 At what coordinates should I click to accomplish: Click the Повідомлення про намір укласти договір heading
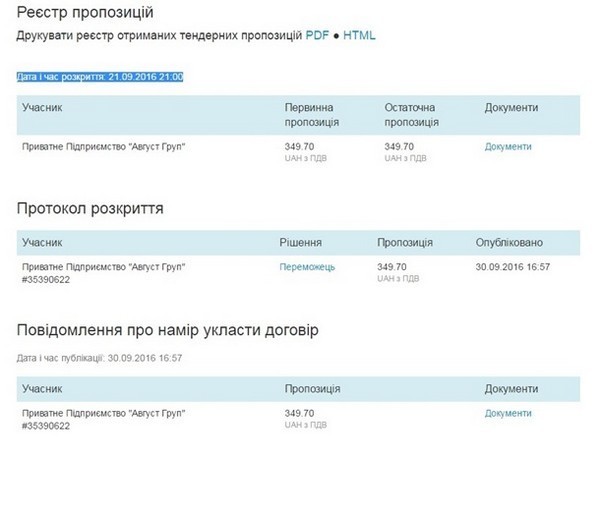click(168, 329)
